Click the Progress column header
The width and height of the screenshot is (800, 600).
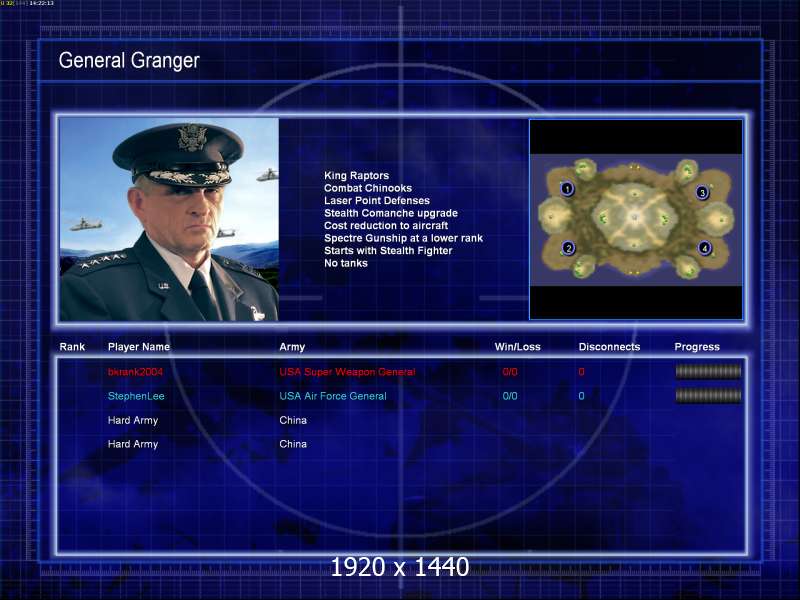[697, 347]
